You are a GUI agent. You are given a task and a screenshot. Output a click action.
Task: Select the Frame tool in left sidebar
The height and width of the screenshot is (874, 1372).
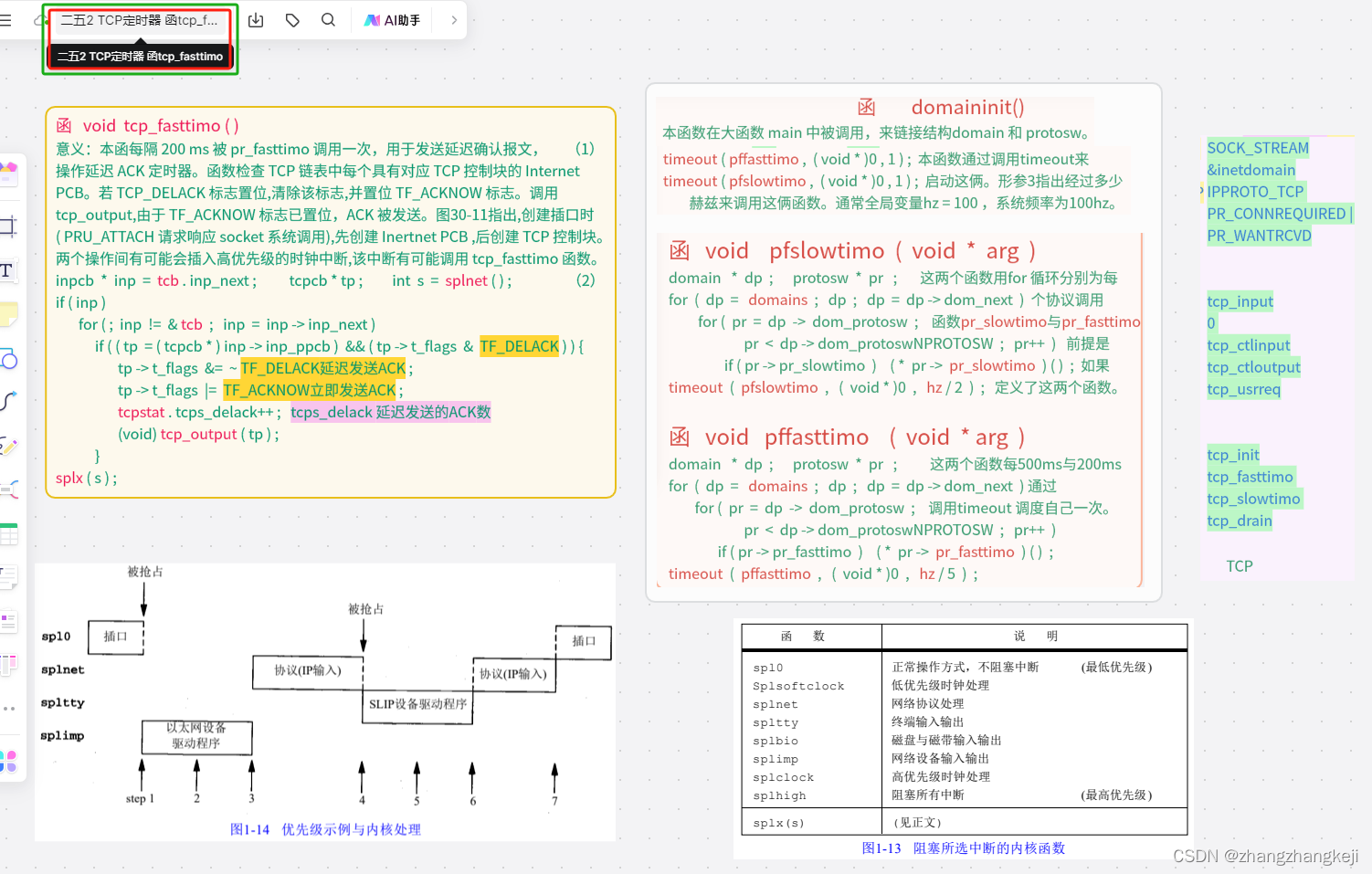[8, 226]
